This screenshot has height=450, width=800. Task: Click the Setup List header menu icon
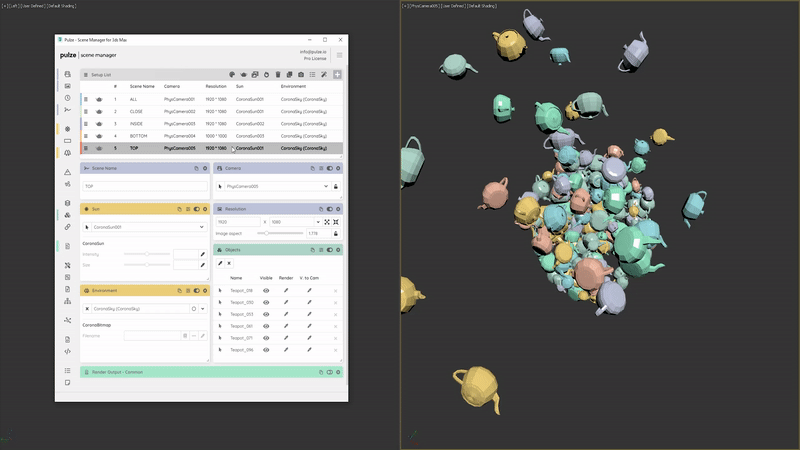[86, 74]
